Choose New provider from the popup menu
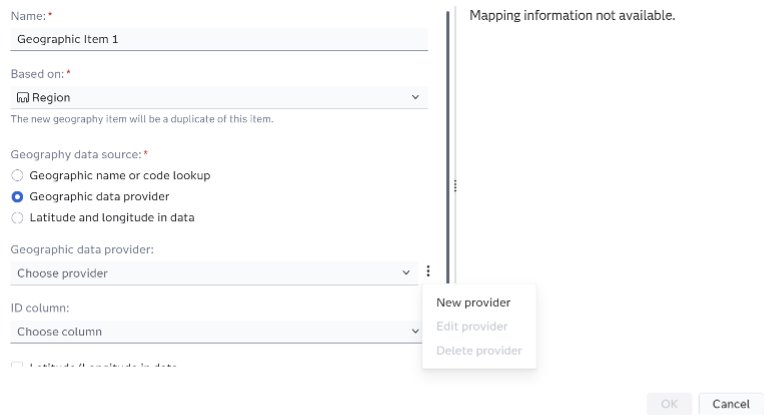 point(473,303)
